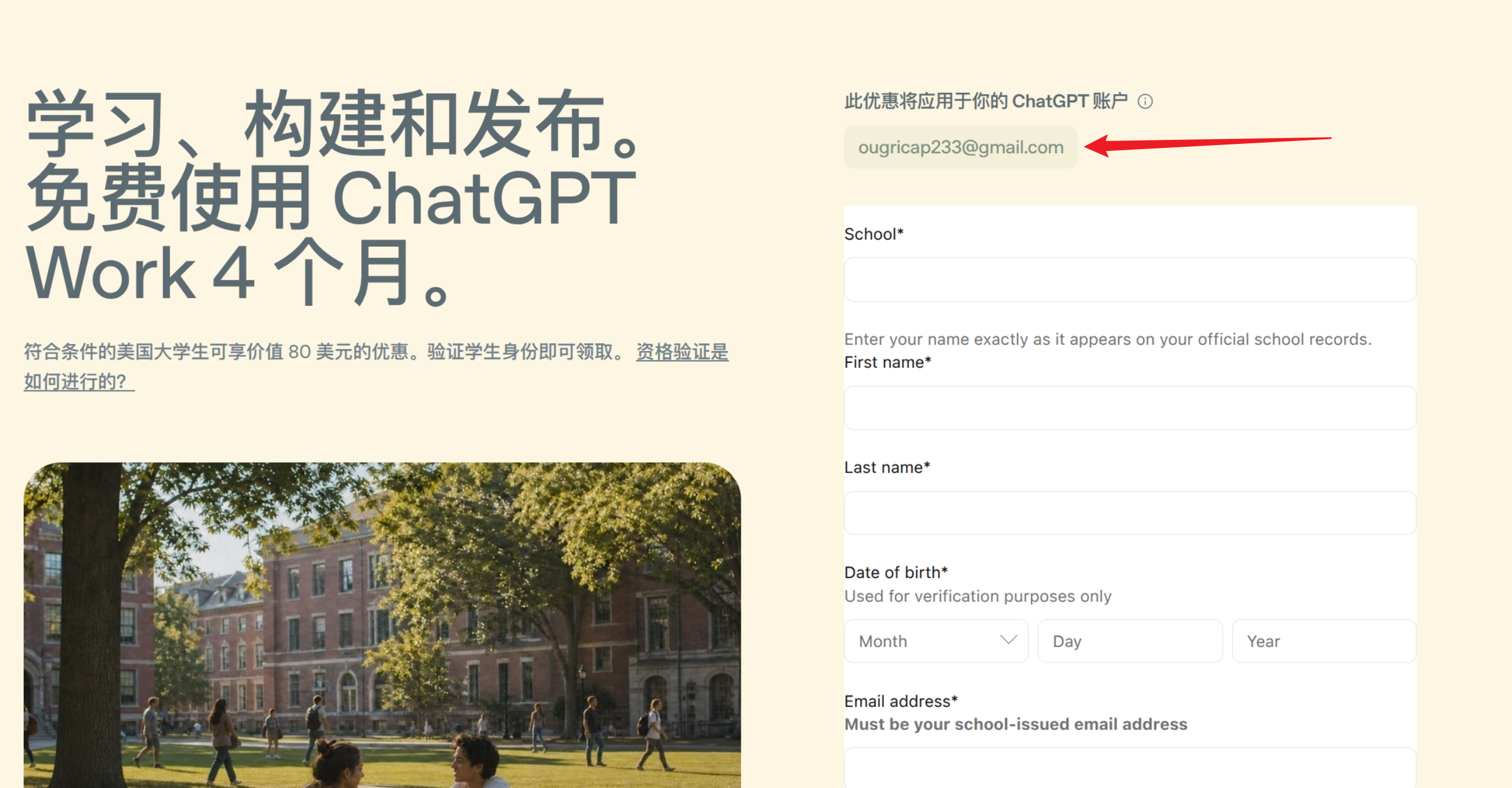This screenshot has height=788, width=1512.
Task: Focus the School input field
Action: (1130, 279)
